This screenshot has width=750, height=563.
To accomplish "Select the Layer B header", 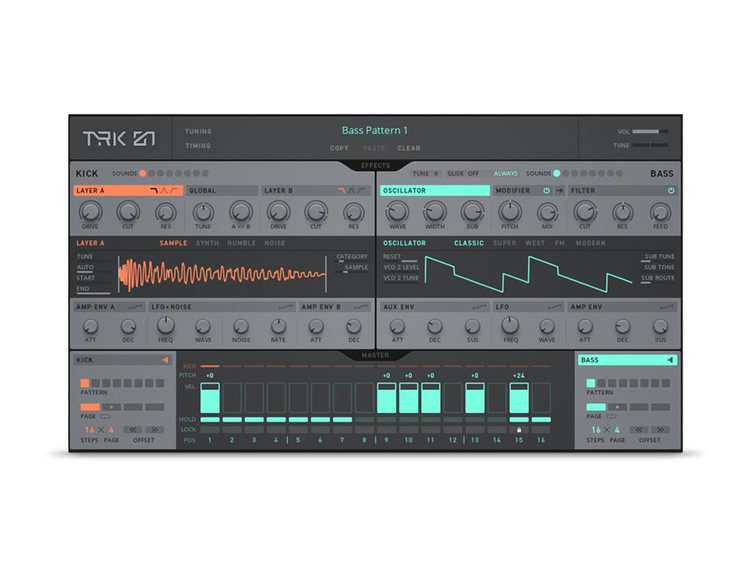I will [x=316, y=190].
